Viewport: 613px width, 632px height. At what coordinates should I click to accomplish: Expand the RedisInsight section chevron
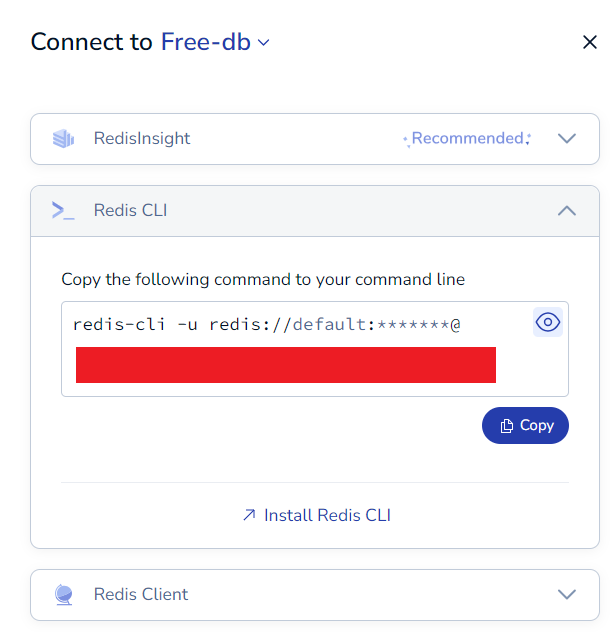tap(567, 139)
